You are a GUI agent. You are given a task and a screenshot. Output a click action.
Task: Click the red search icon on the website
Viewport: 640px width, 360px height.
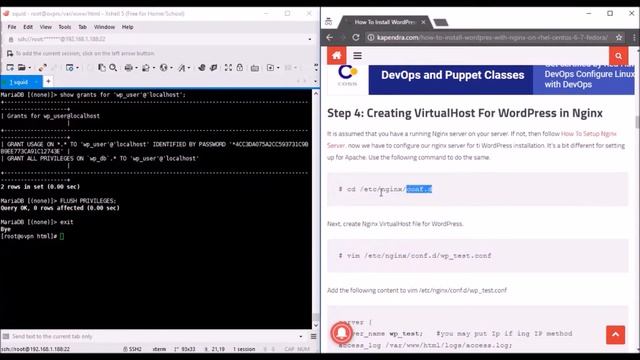(619, 56)
